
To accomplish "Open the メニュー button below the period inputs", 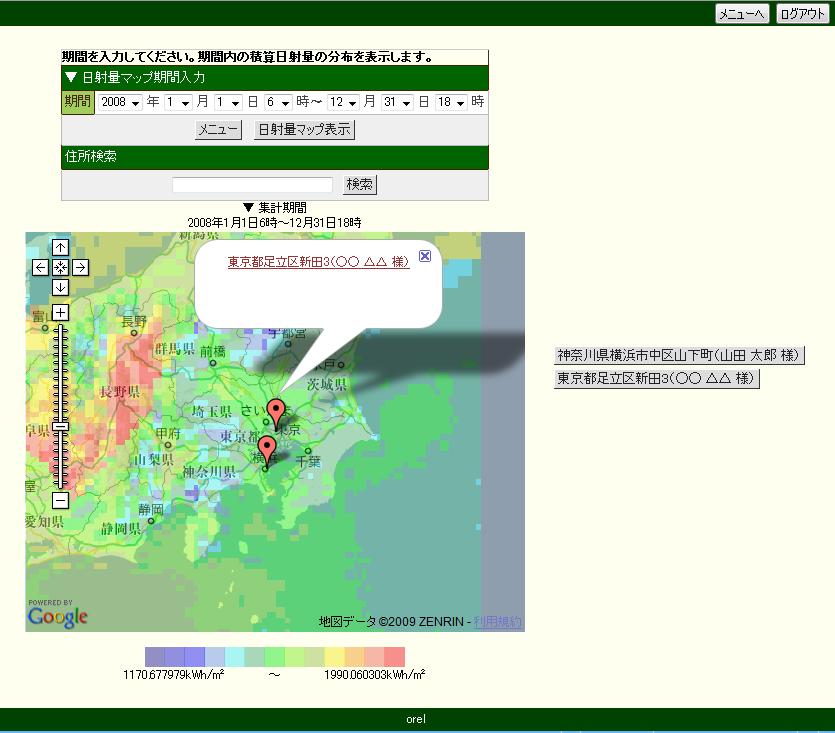I will [x=217, y=129].
